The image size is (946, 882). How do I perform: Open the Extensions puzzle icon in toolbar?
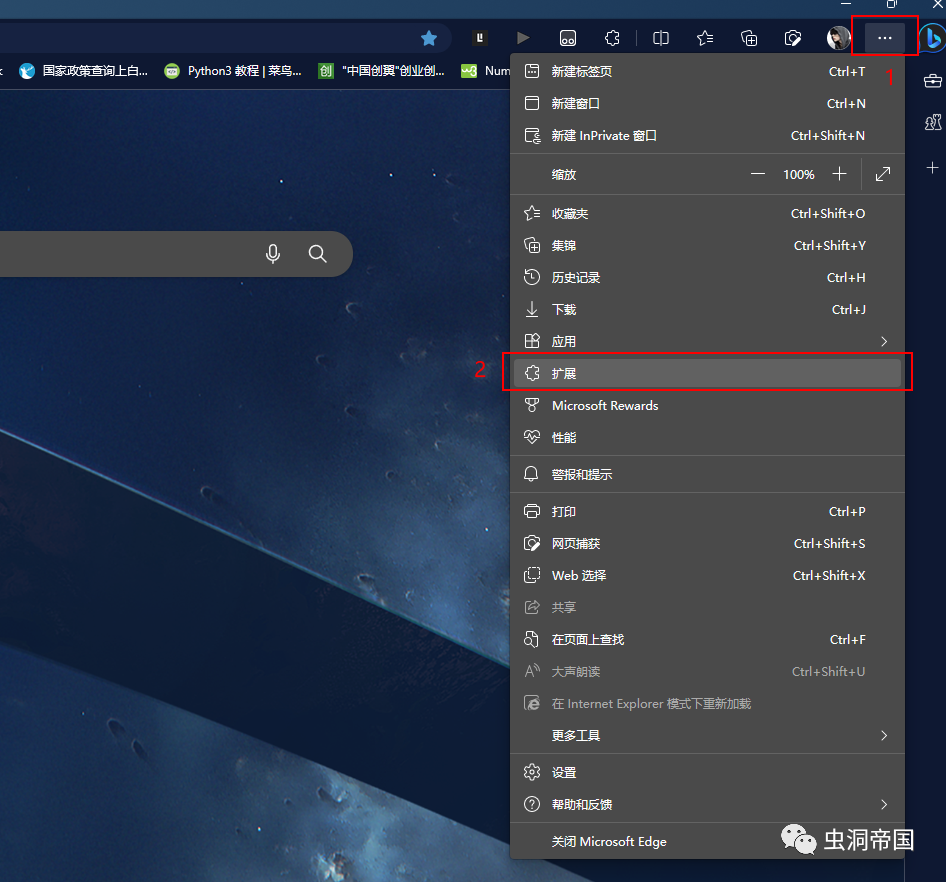[x=612, y=39]
